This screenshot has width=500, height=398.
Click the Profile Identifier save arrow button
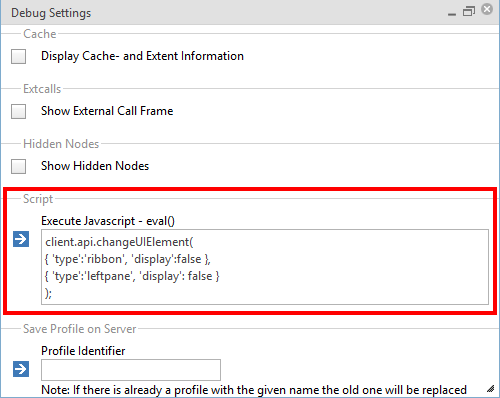[21, 369]
